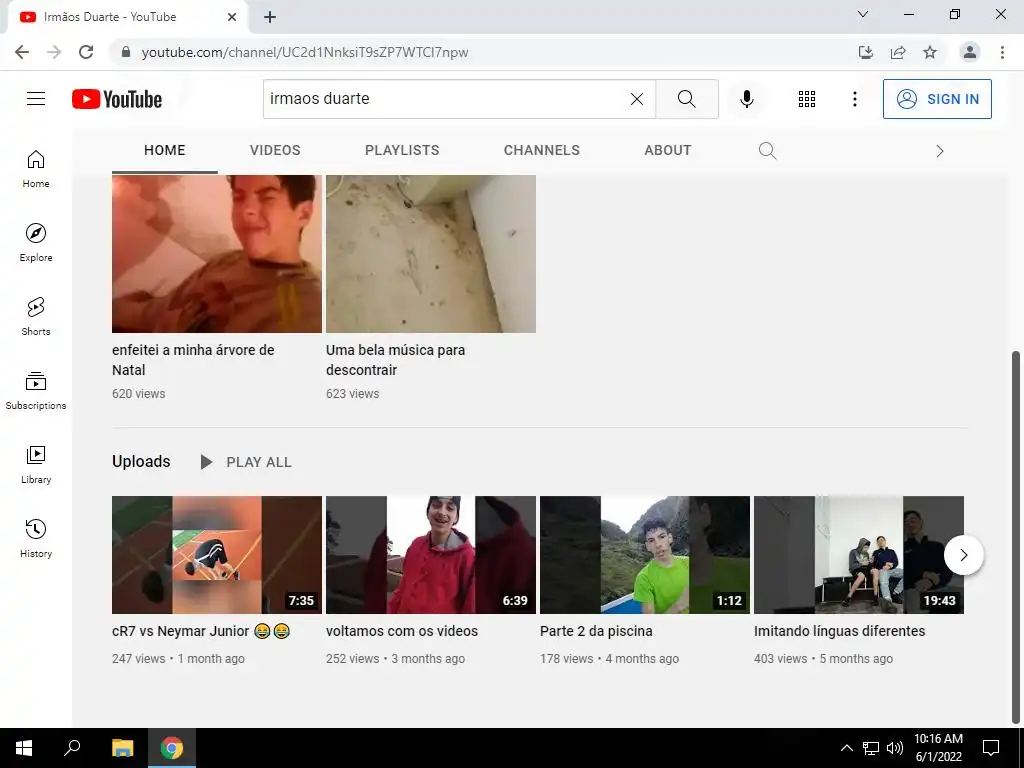Screen dimensions: 1024x768
Task: Open the taskbar clock and date
Action: click(x=938, y=748)
